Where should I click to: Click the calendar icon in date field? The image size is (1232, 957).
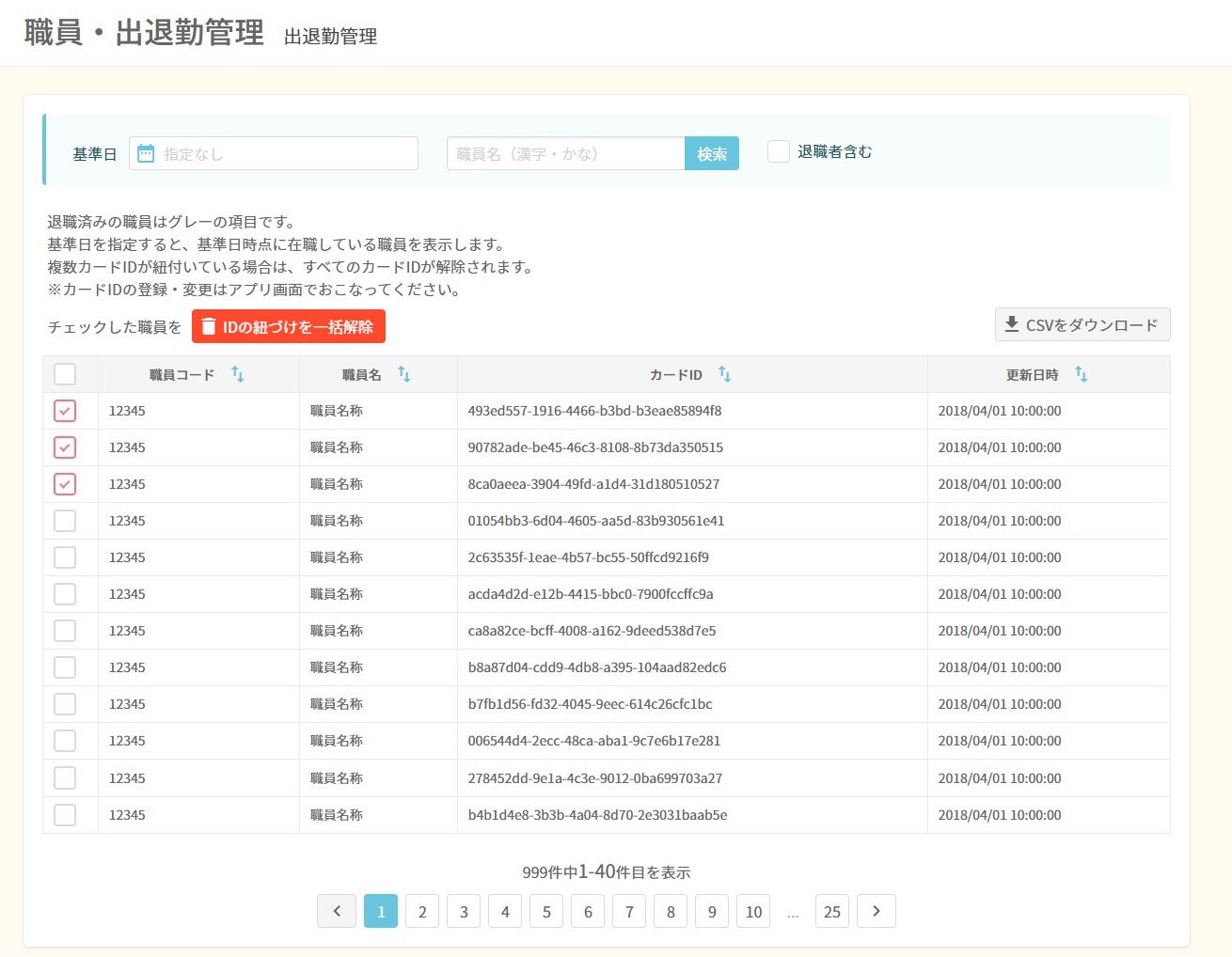[146, 153]
